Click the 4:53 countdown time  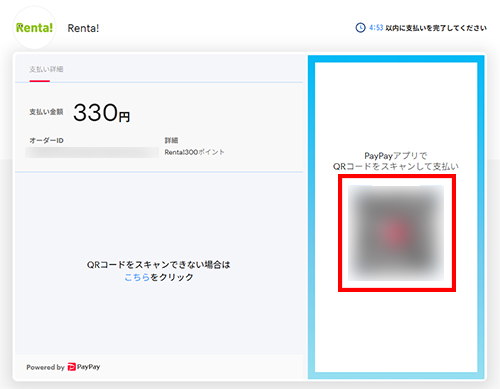(376, 28)
